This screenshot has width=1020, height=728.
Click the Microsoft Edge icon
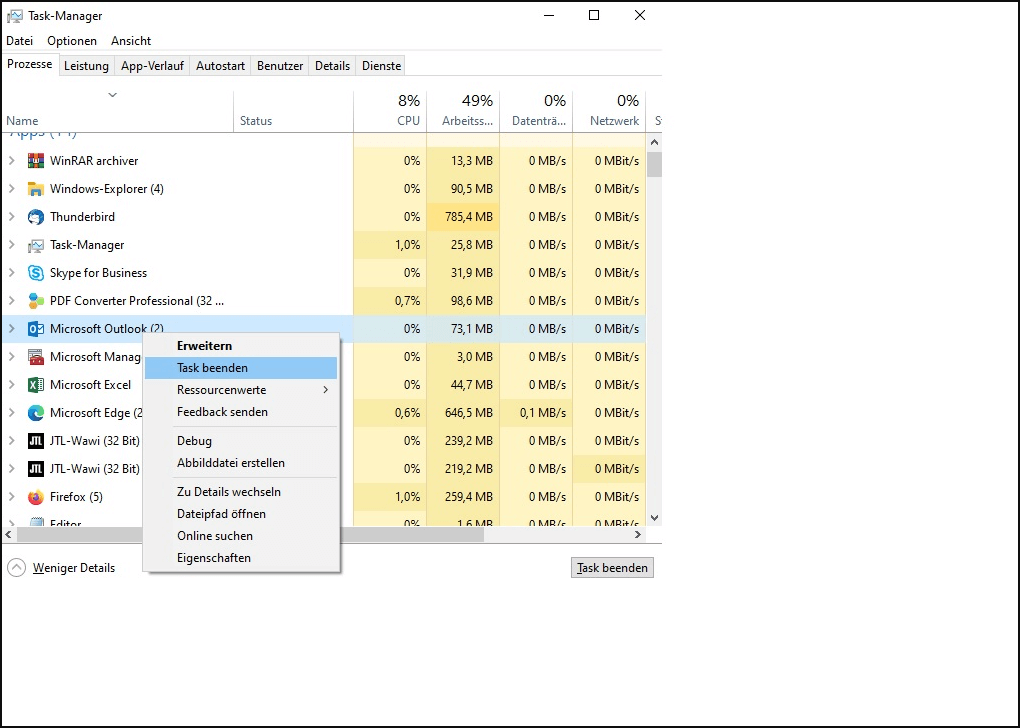34,413
